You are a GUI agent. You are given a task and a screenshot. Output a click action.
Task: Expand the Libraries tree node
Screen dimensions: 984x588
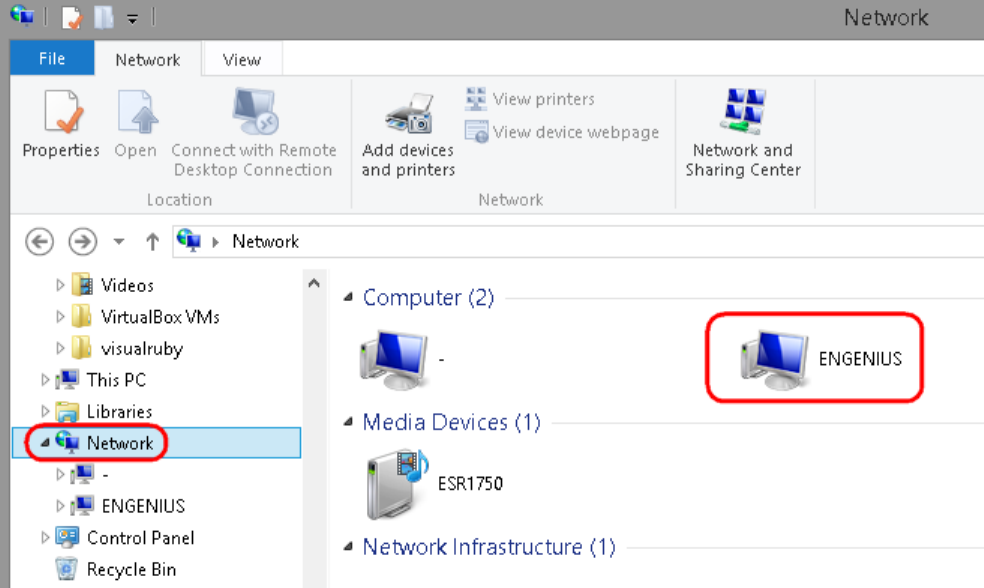tap(44, 411)
